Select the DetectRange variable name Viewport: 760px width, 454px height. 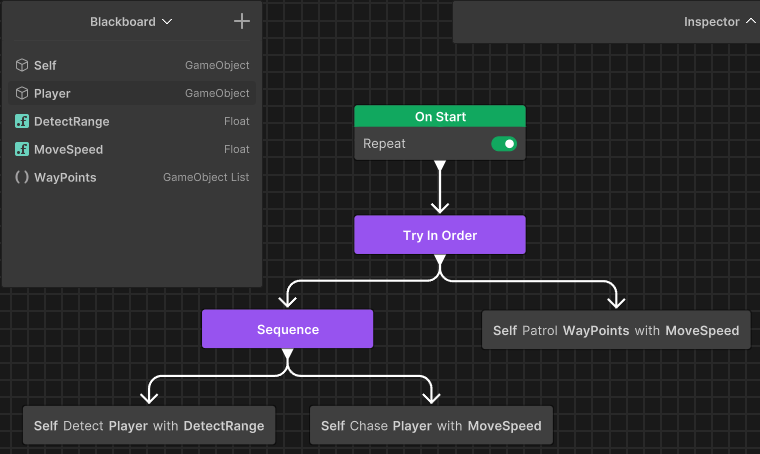72,122
